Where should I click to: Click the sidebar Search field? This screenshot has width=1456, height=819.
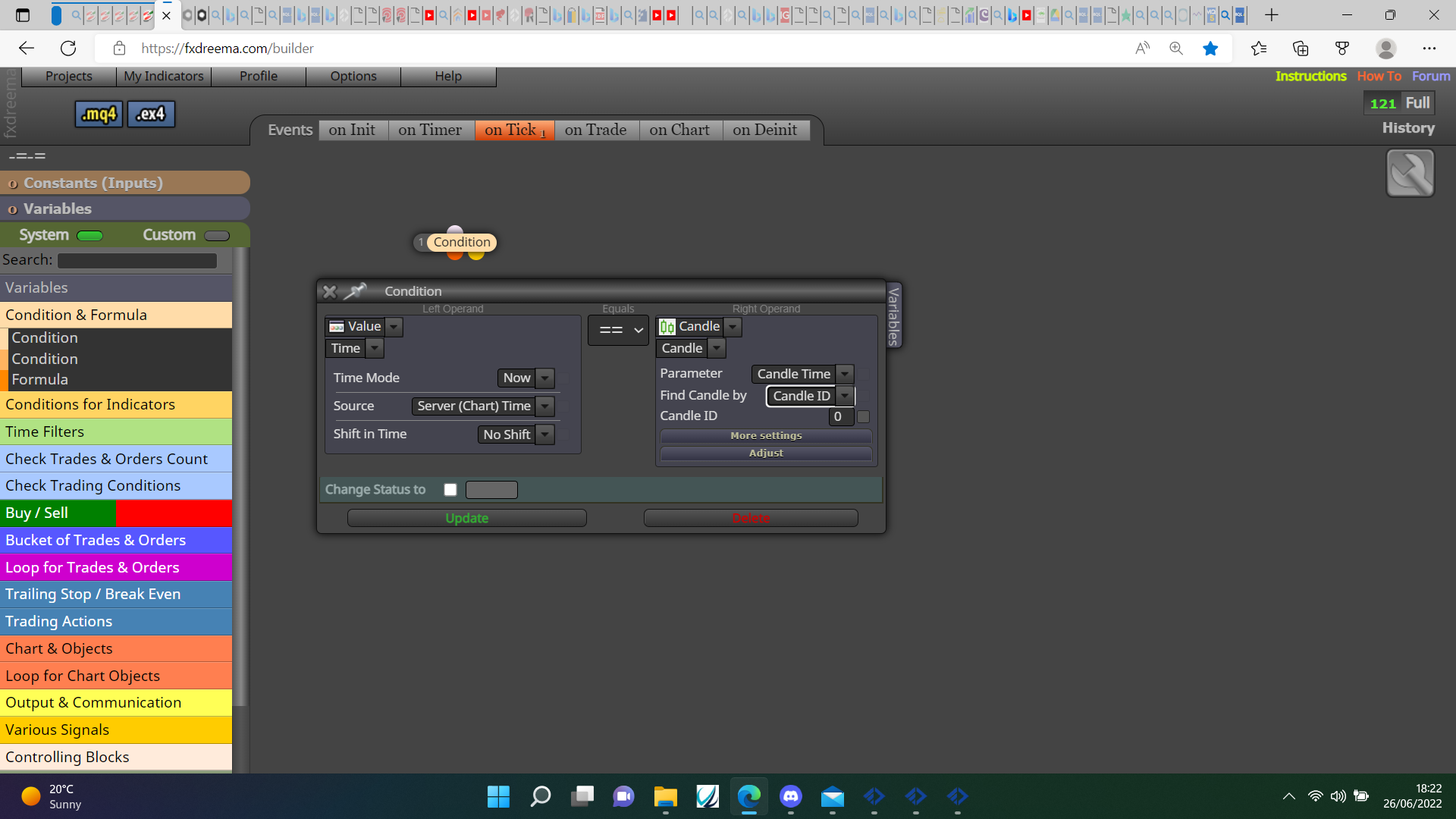[137, 260]
